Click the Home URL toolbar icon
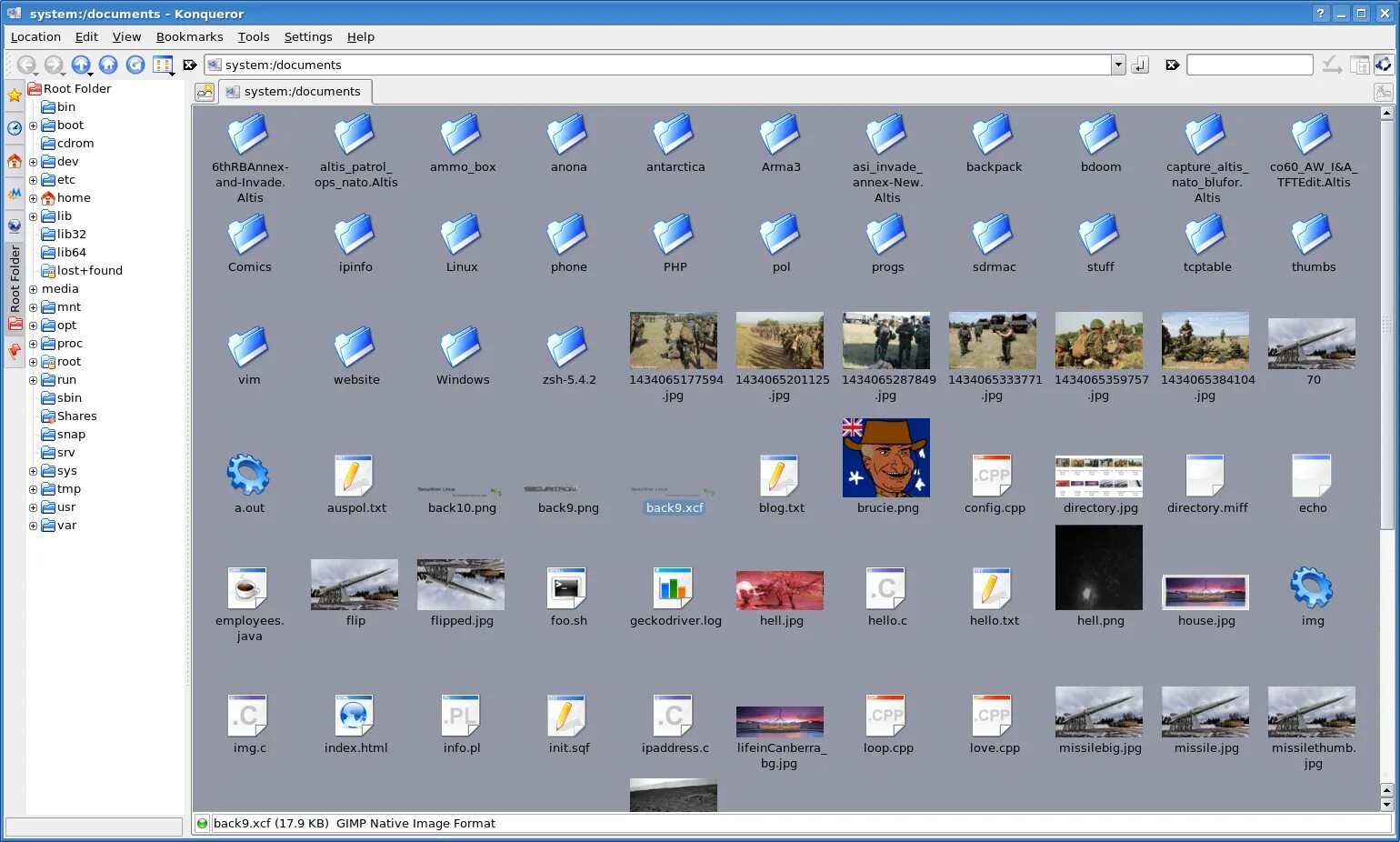This screenshot has width=1400, height=842. click(x=108, y=65)
